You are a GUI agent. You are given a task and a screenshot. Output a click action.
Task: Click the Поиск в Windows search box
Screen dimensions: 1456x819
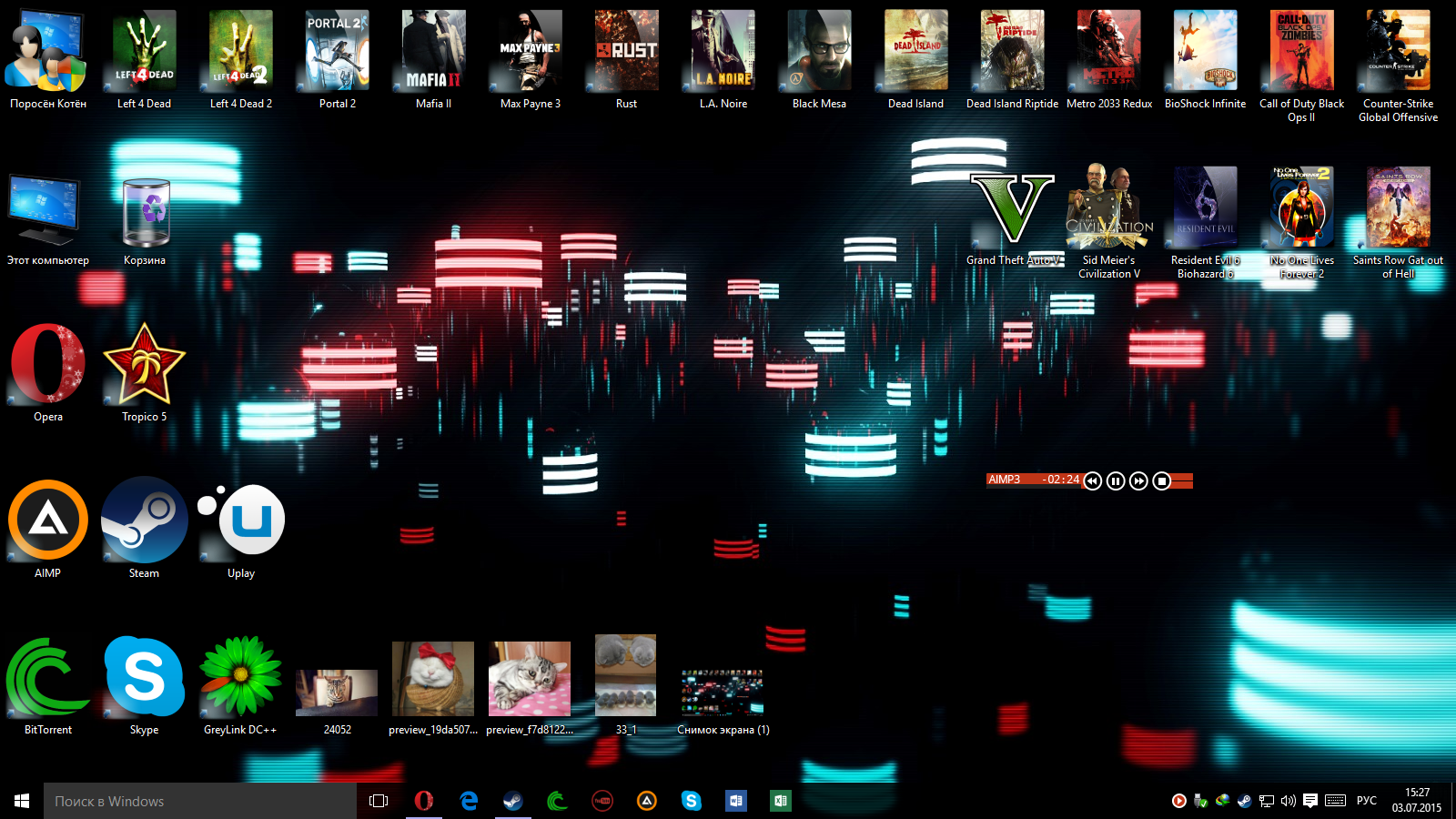point(200,801)
